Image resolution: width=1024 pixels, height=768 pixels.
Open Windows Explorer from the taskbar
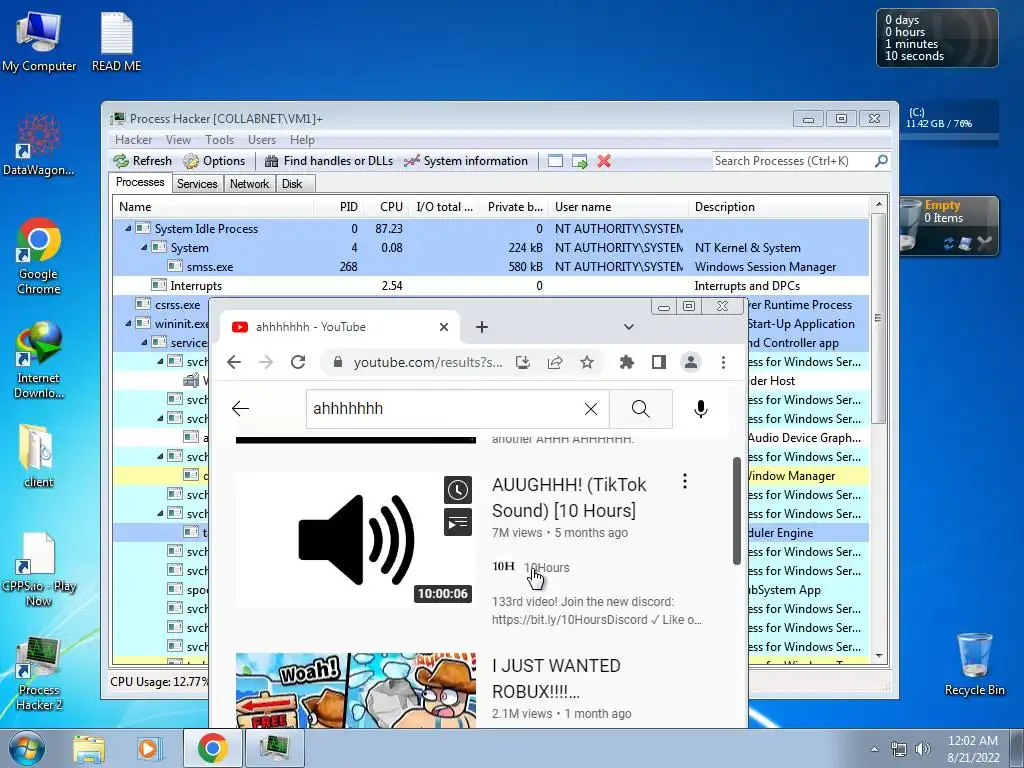click(89, 748)
